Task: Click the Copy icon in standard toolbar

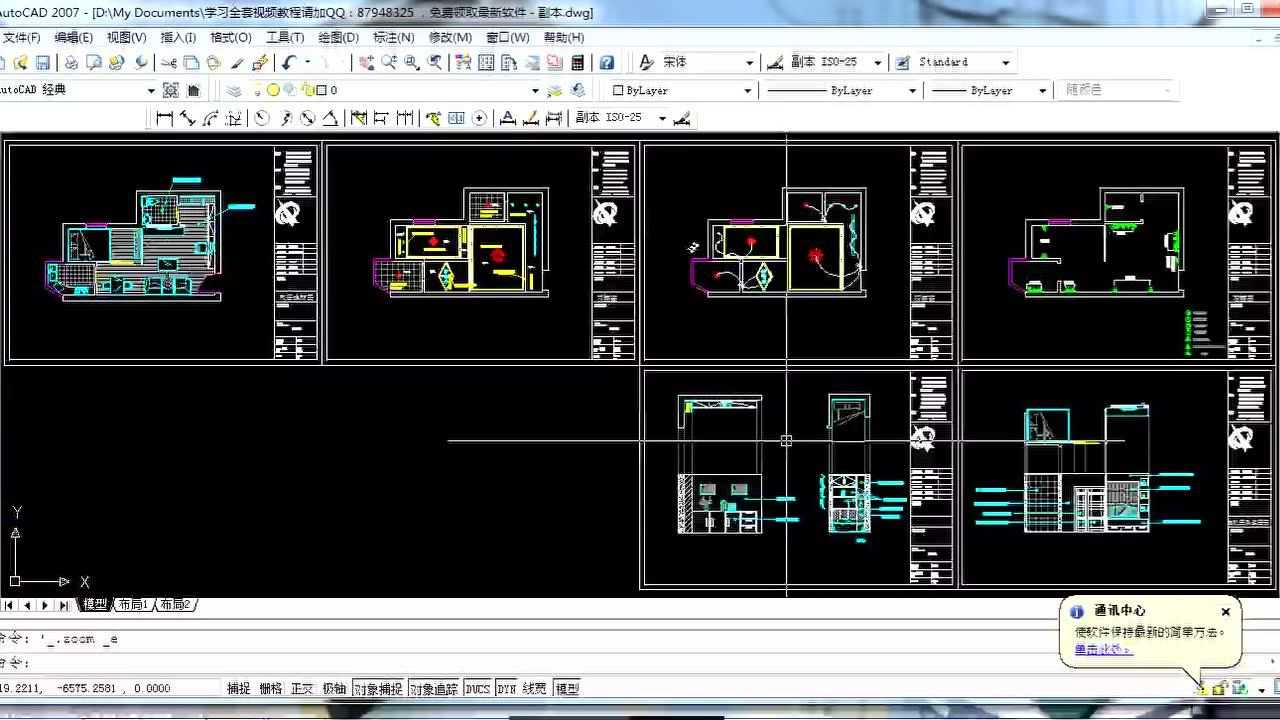Action: 190,62
